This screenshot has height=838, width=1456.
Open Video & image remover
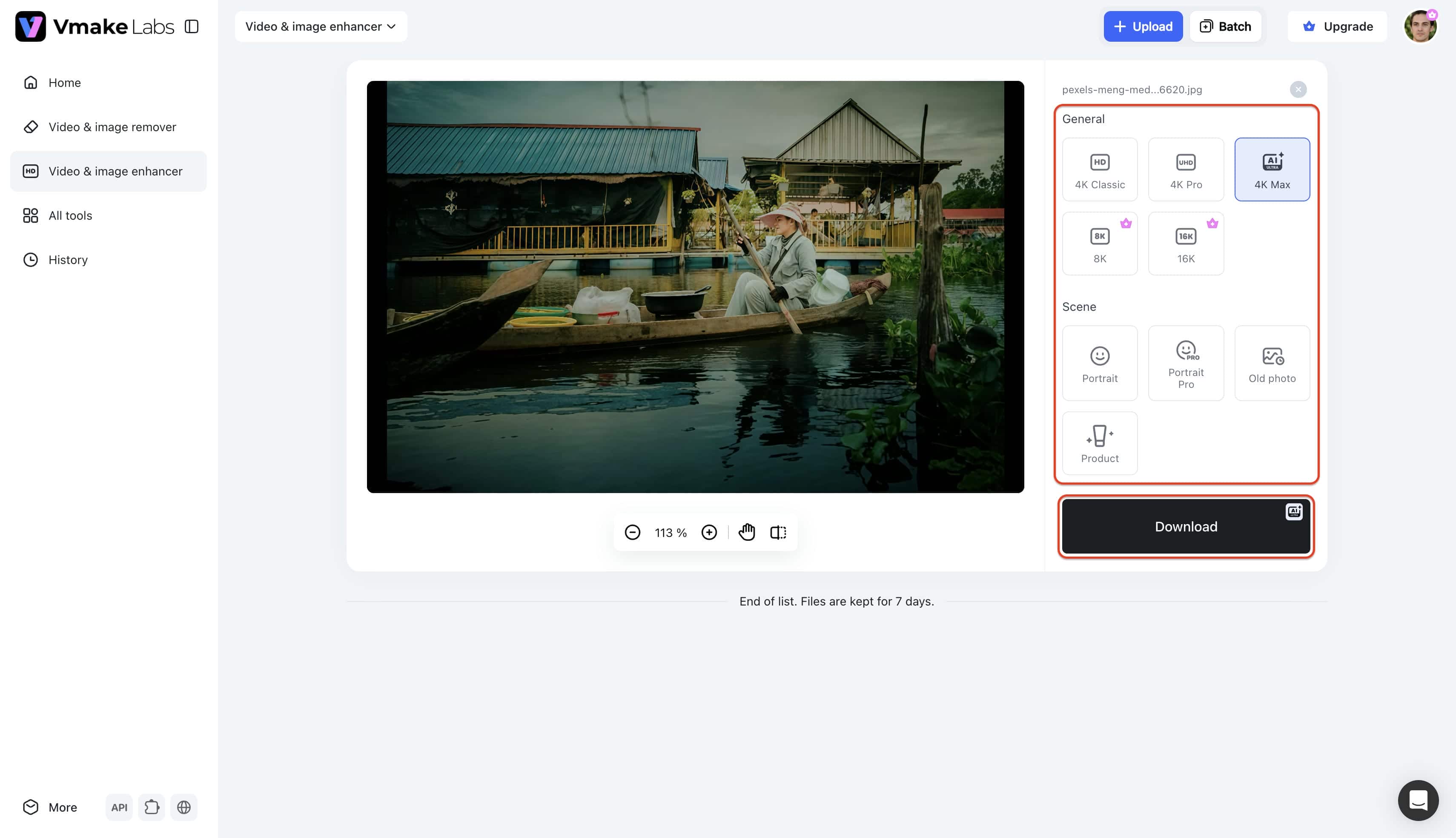click(x=108, y=126)
